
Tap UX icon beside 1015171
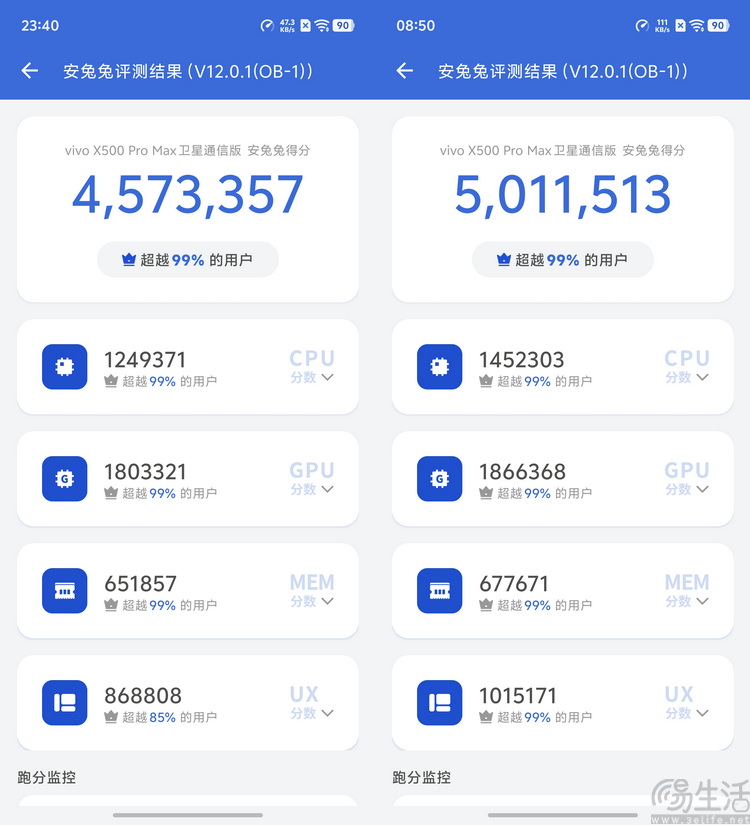(439, 703)
